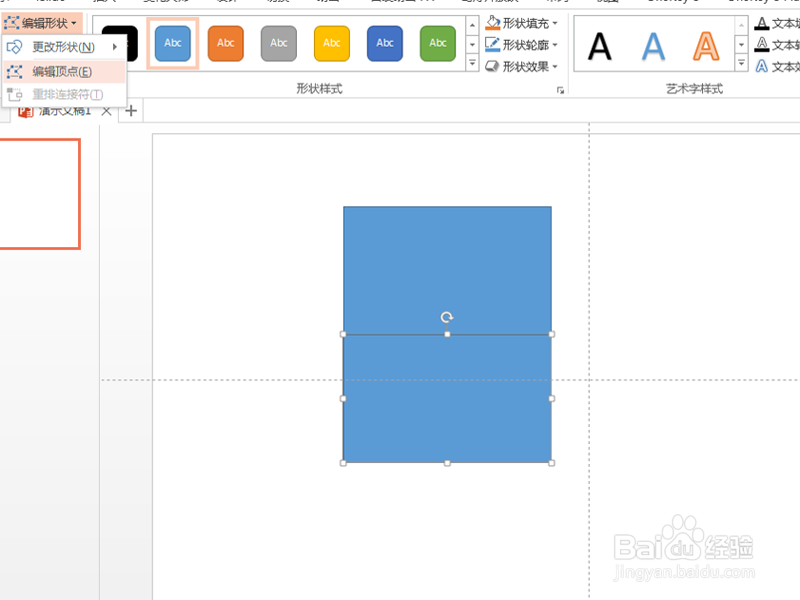Viewport: 800px width, 600px height.
Task: Close the 演示文稿1 document tab
Action: 106,111
